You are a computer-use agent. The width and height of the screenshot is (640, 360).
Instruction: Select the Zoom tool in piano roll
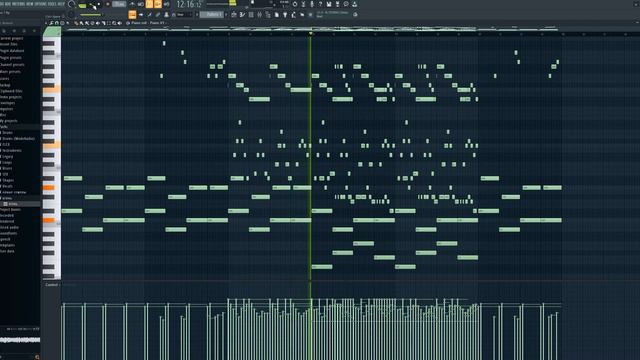coord(114,23)
